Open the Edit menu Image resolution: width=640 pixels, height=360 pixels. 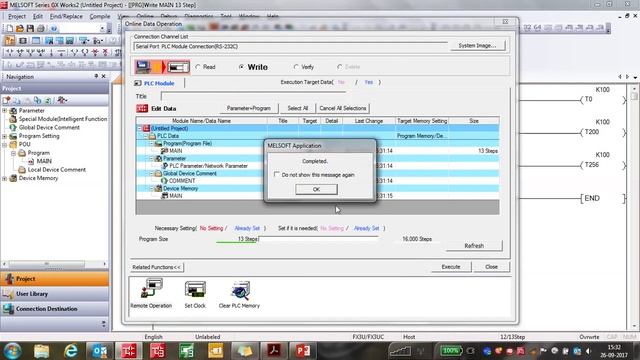point(38,17)
